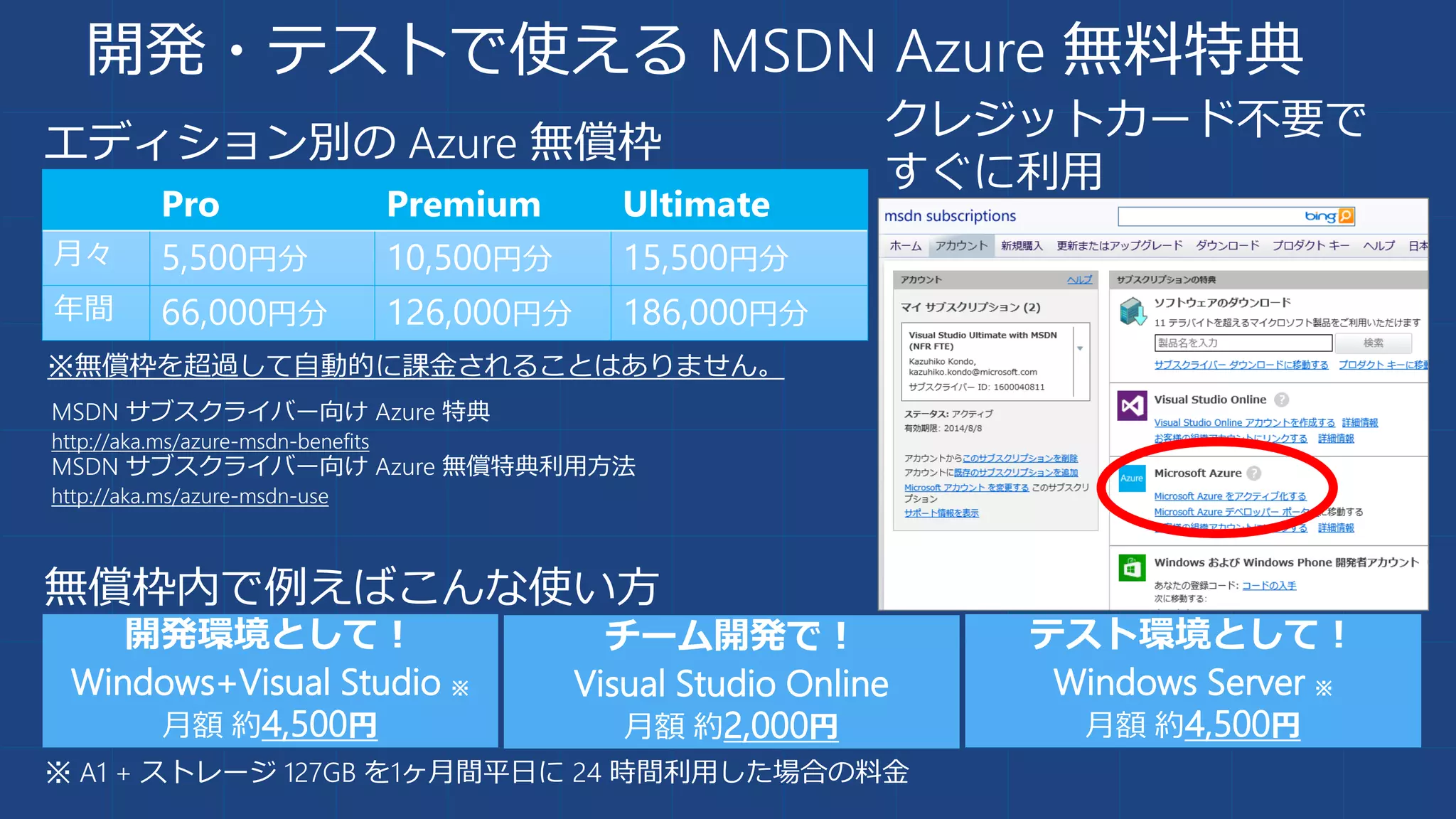Click the テスト環境として！ card
Image resolution: width=1456 pixels, height=819 pixels.
point(1193,681)
